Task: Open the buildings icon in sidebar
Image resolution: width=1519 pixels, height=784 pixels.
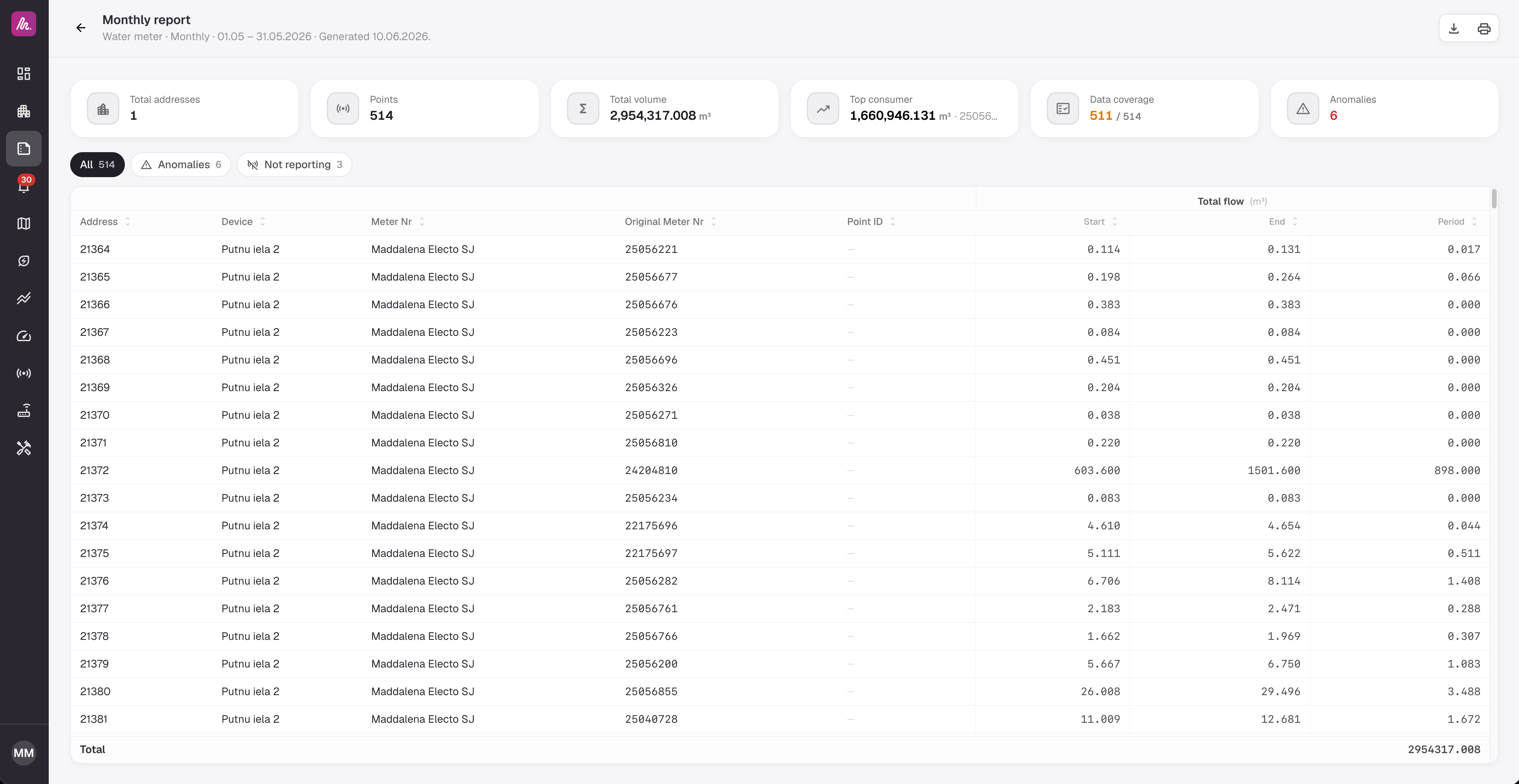Action: (23, 111)
